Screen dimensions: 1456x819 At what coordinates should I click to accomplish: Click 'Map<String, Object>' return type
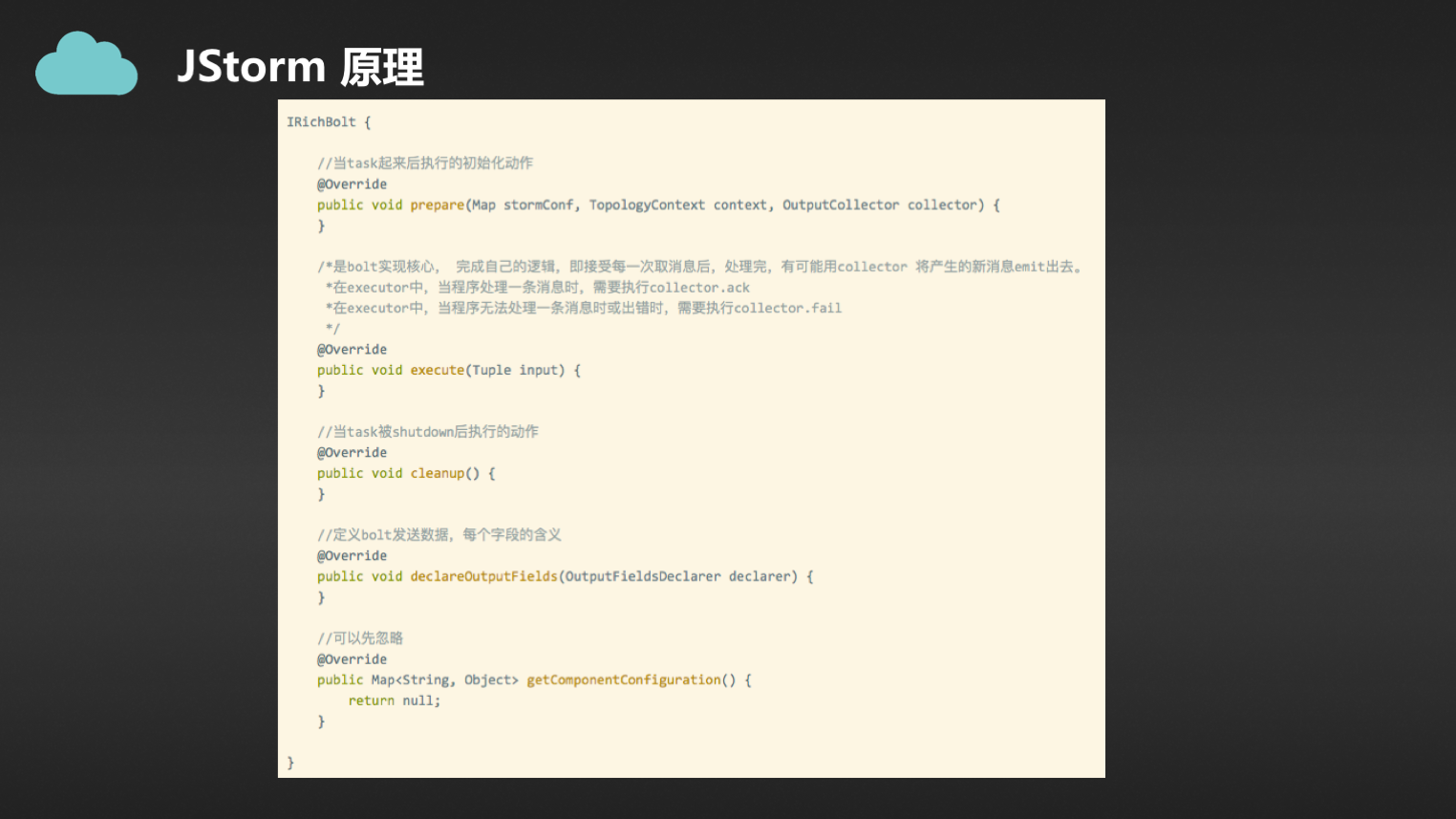point(445,680)
